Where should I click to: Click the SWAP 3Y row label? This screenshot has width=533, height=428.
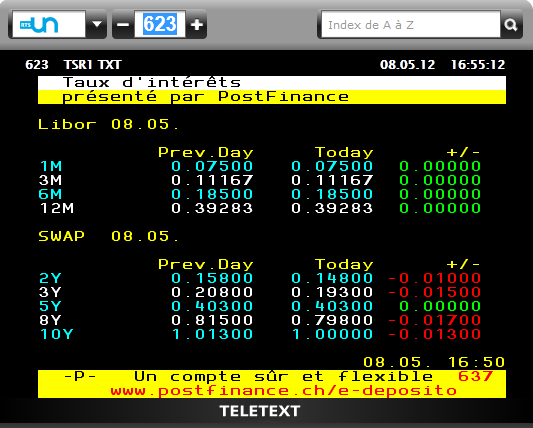point(50,292)
